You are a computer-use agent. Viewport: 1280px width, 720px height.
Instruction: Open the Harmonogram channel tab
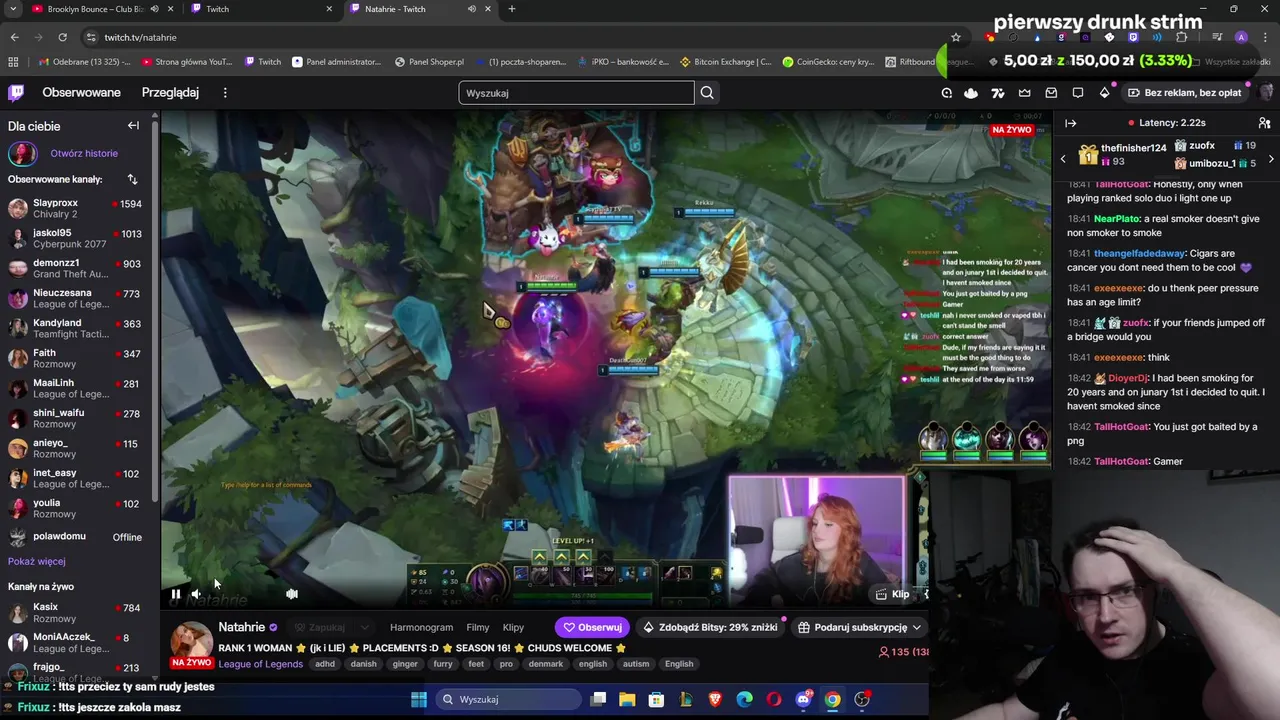coord(421,627)
